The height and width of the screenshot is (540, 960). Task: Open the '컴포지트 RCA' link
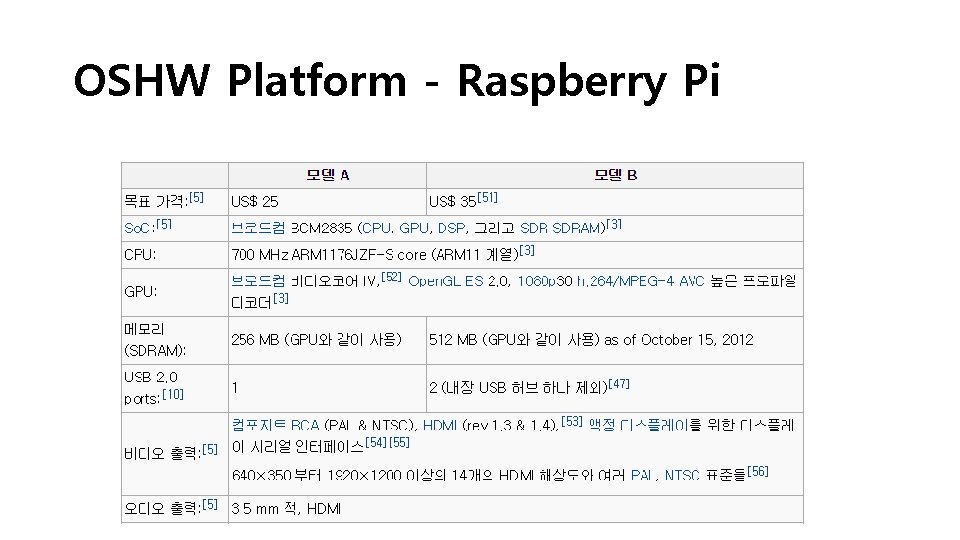point(276,425)
